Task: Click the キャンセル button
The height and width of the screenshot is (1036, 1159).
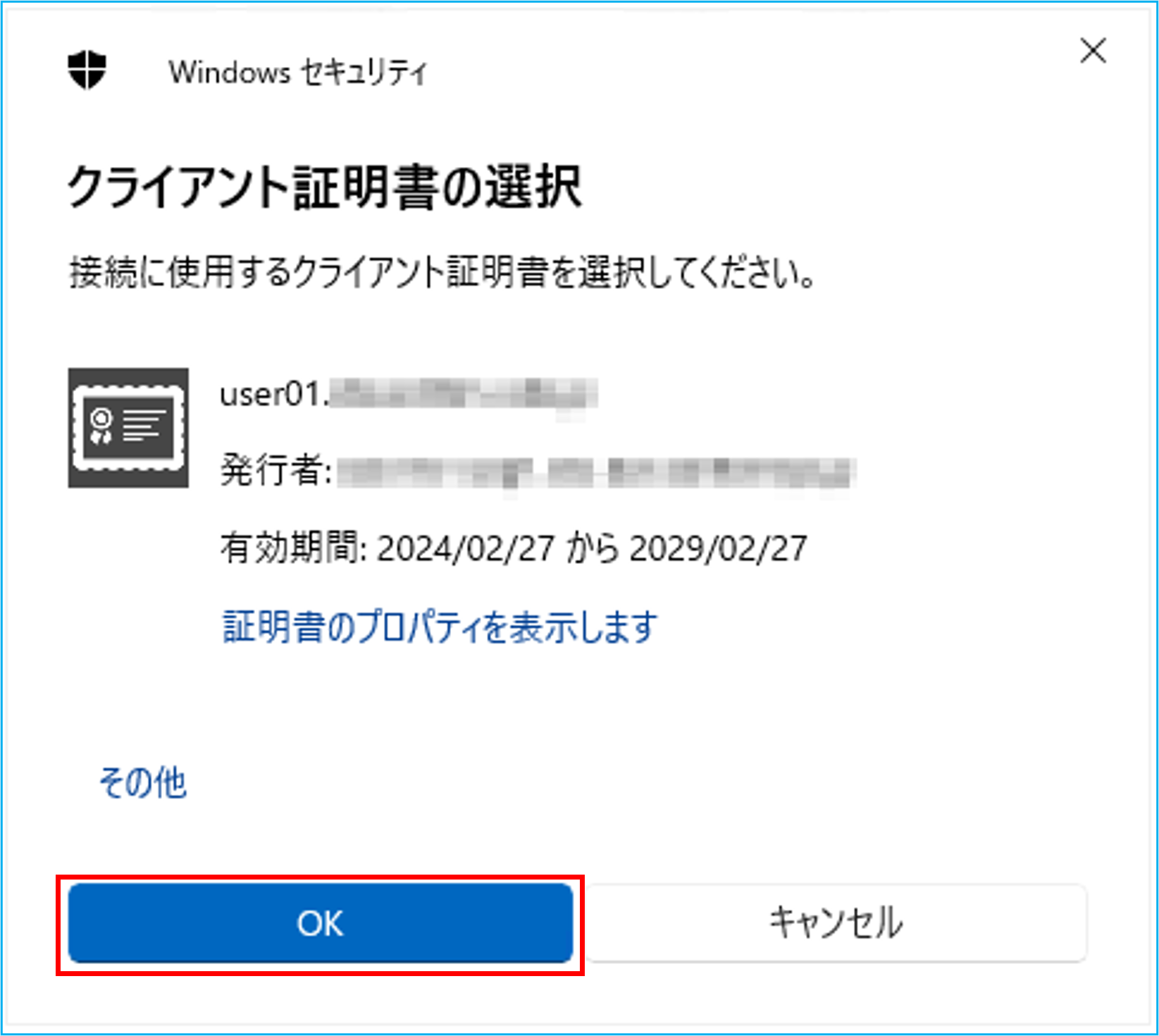Action: 836,923
